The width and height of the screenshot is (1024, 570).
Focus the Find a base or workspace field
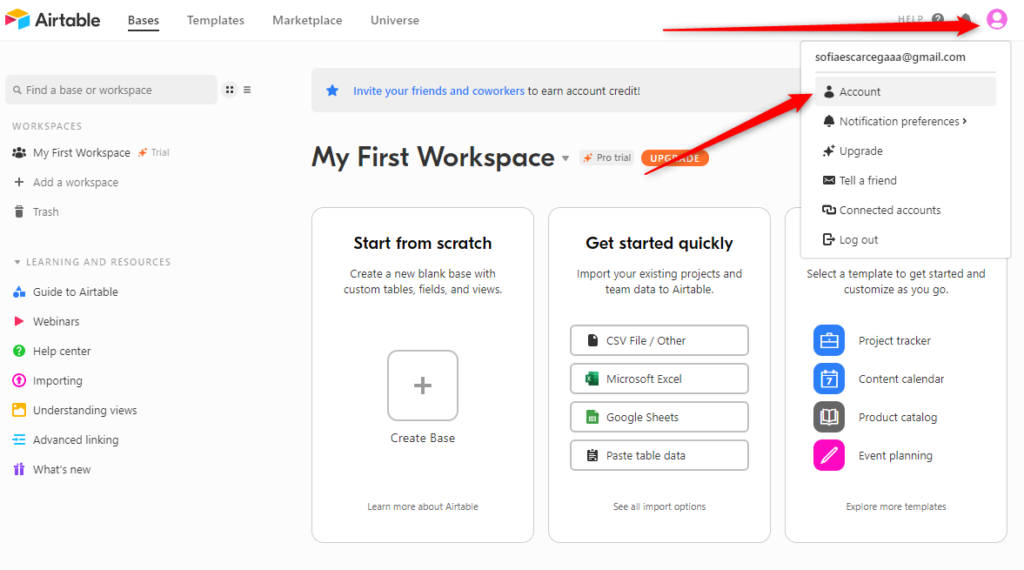111,89
